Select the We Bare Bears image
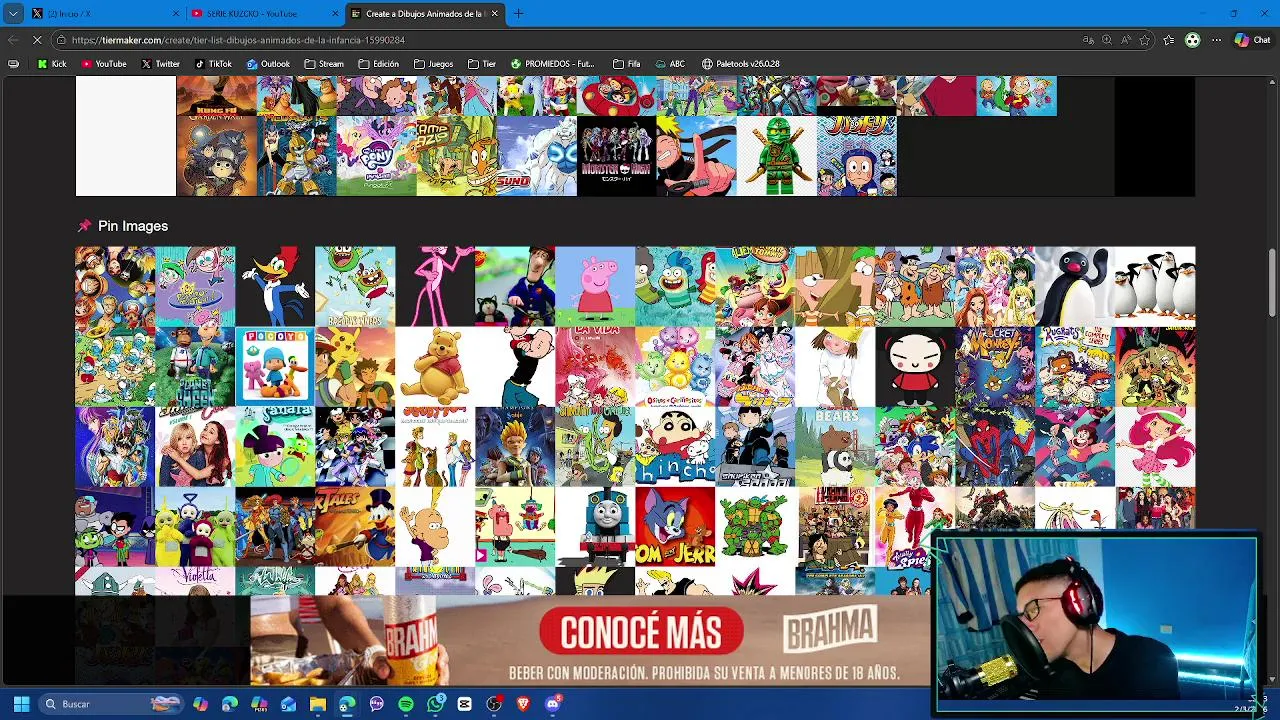 coord(835,447)
